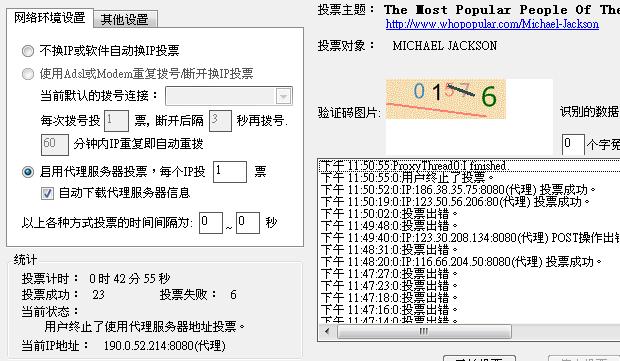
Task: Switch to the 网络环境设置 tab
Action: pos(50,18)
